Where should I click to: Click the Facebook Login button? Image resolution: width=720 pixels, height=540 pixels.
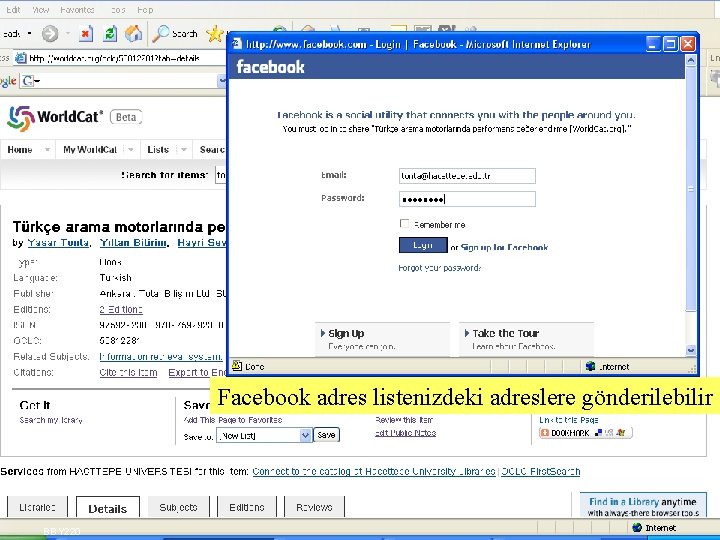[423, 245]
